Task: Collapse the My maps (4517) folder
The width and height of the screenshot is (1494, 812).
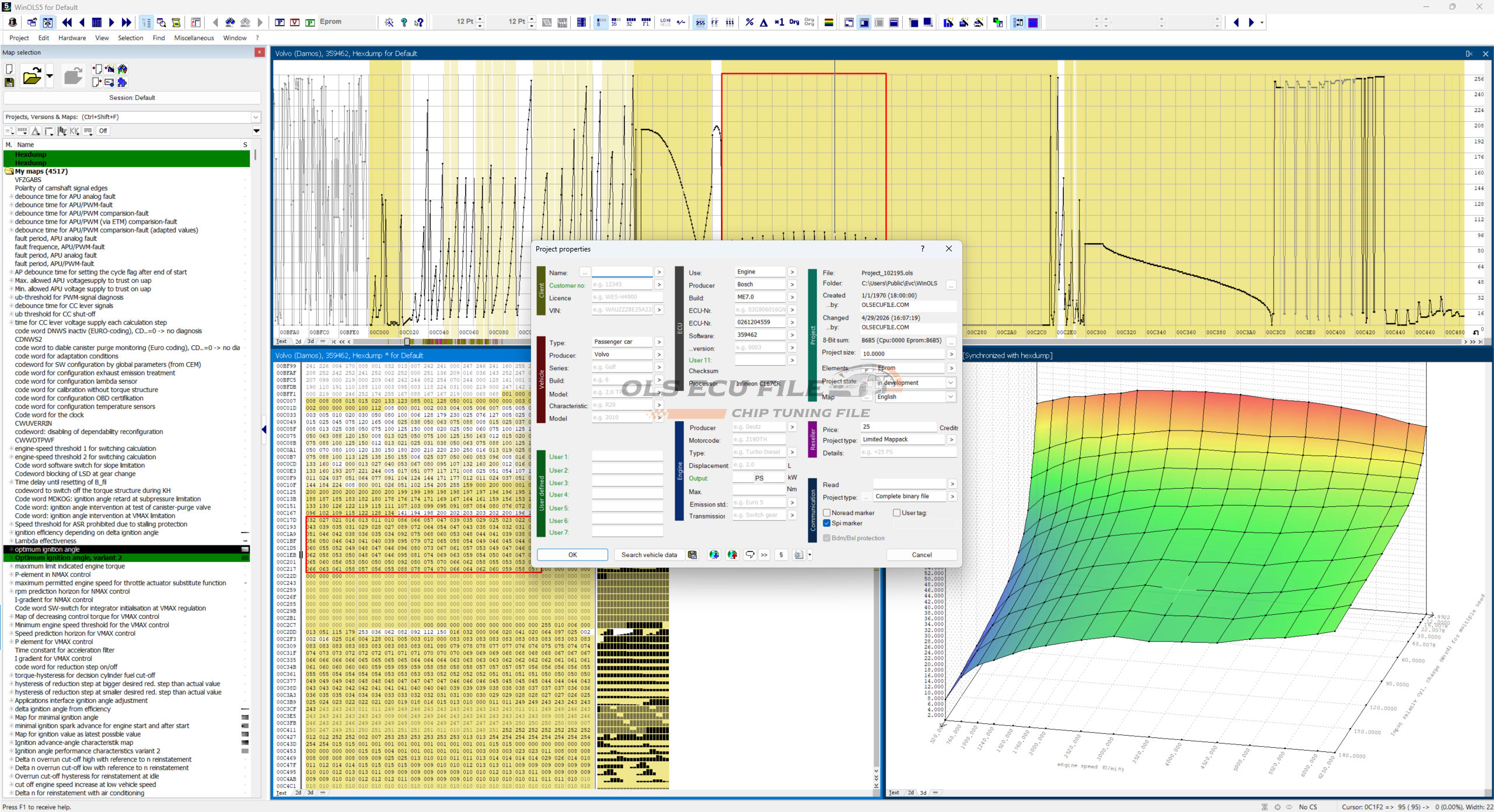Action: pos(9,171)
